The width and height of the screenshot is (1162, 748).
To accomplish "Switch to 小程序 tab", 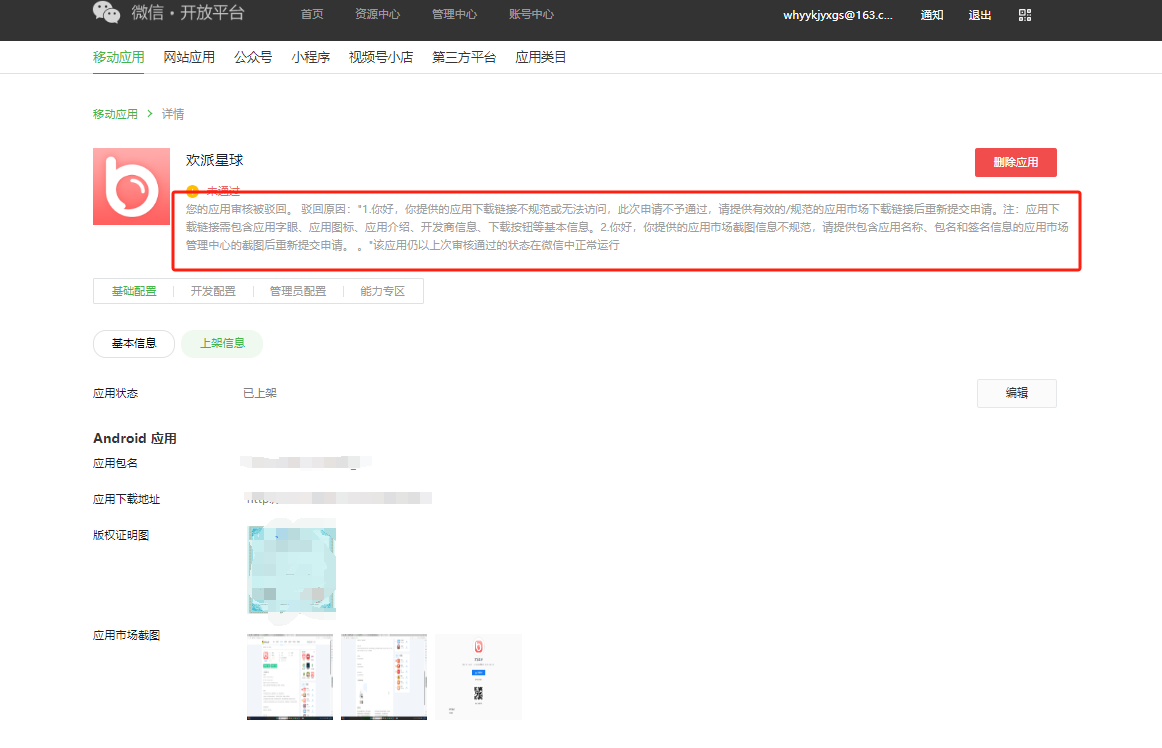I will (x=311, y=57).
